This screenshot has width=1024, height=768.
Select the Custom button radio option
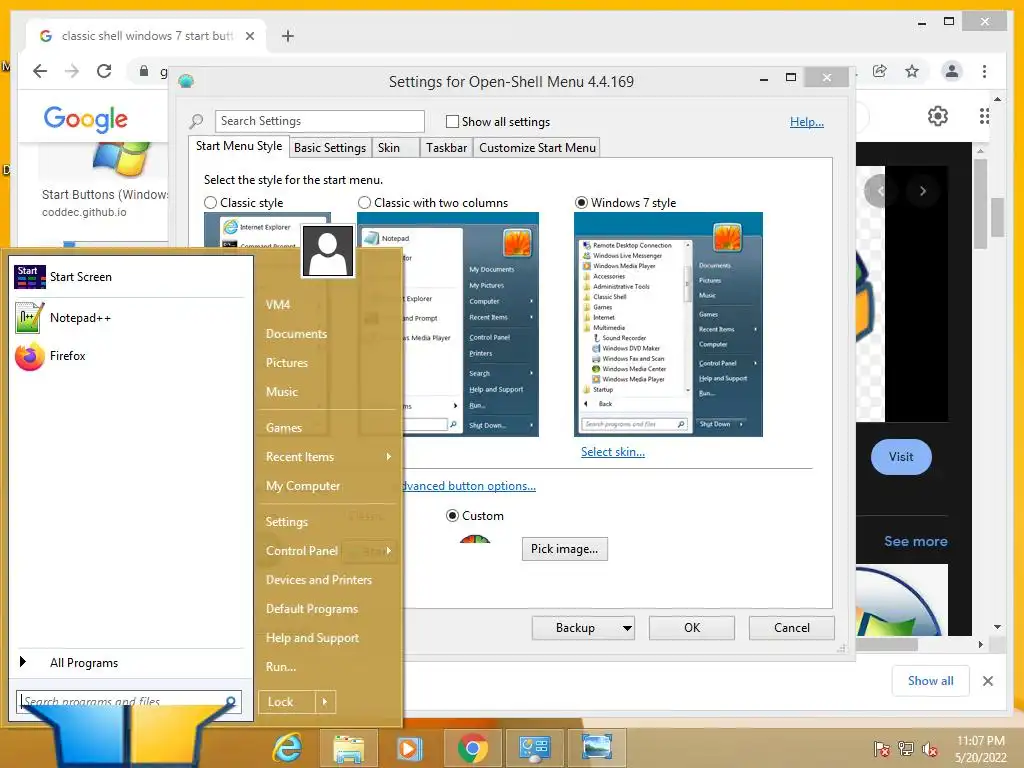pos(452,515)
